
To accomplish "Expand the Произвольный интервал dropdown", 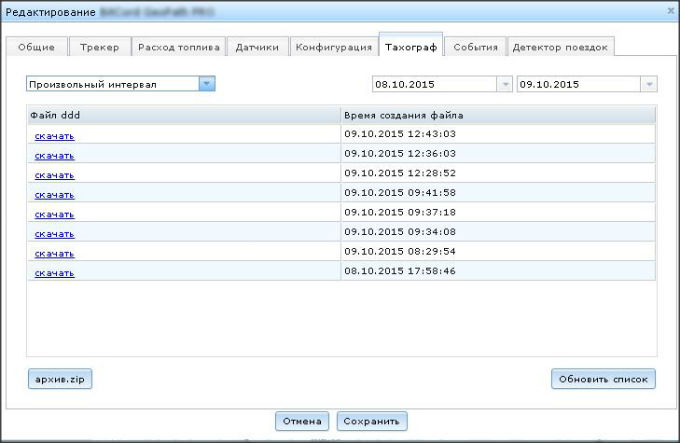I will (207, 84).
